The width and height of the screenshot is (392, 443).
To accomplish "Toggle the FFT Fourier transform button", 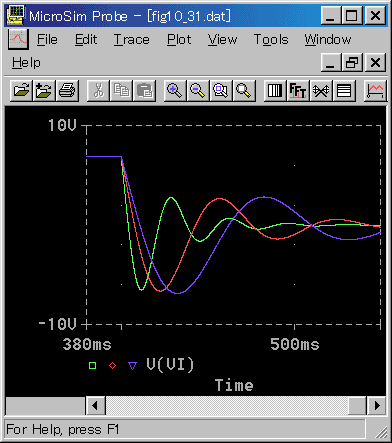I will click(x=298, y=90).
